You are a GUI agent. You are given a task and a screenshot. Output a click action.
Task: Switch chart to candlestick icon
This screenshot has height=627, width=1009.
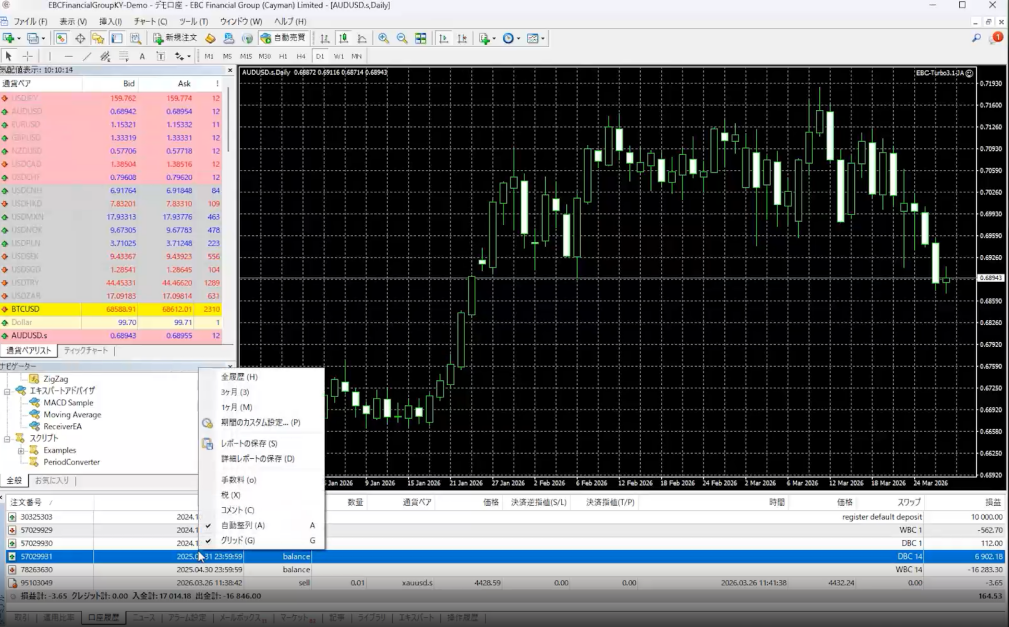[344, 39]
